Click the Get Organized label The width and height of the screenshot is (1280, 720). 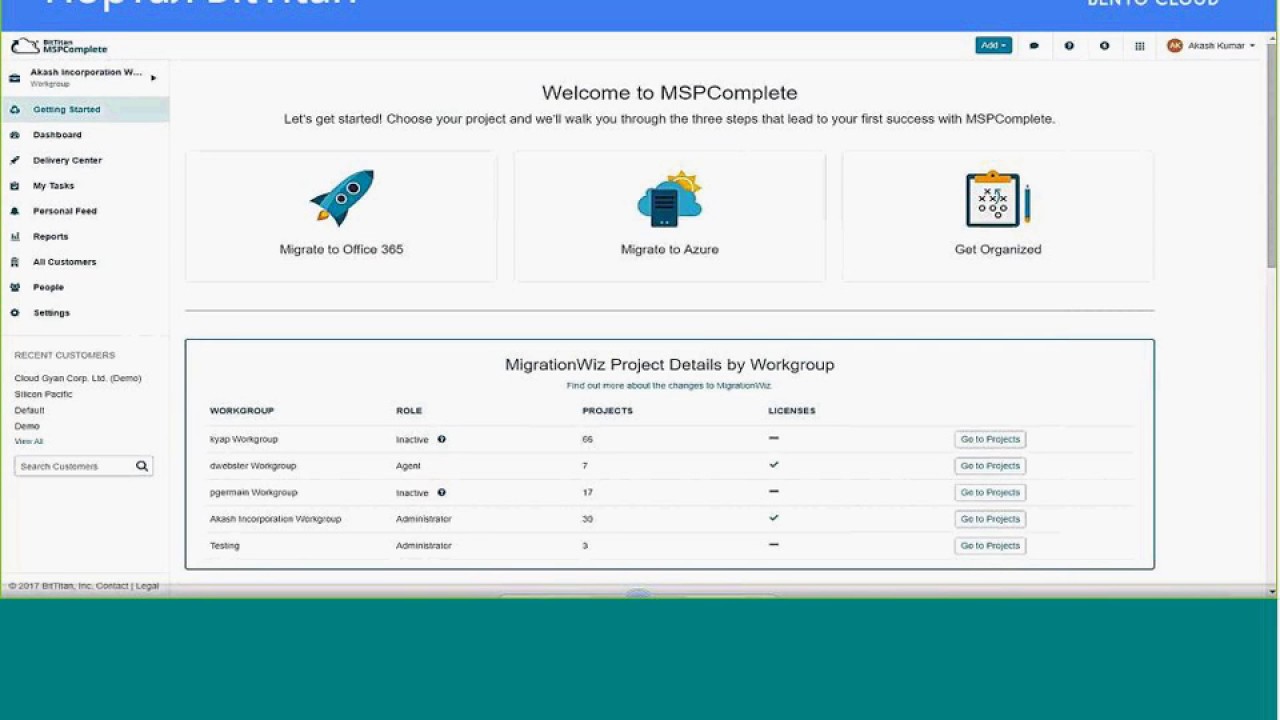[x=998, y=249]
